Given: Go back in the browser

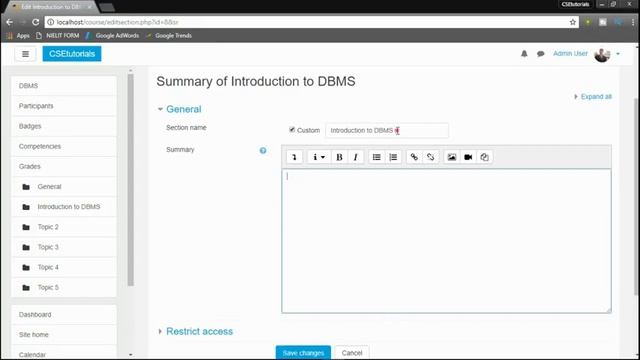Looking at the screenshot, I should [x=9, y=22].
